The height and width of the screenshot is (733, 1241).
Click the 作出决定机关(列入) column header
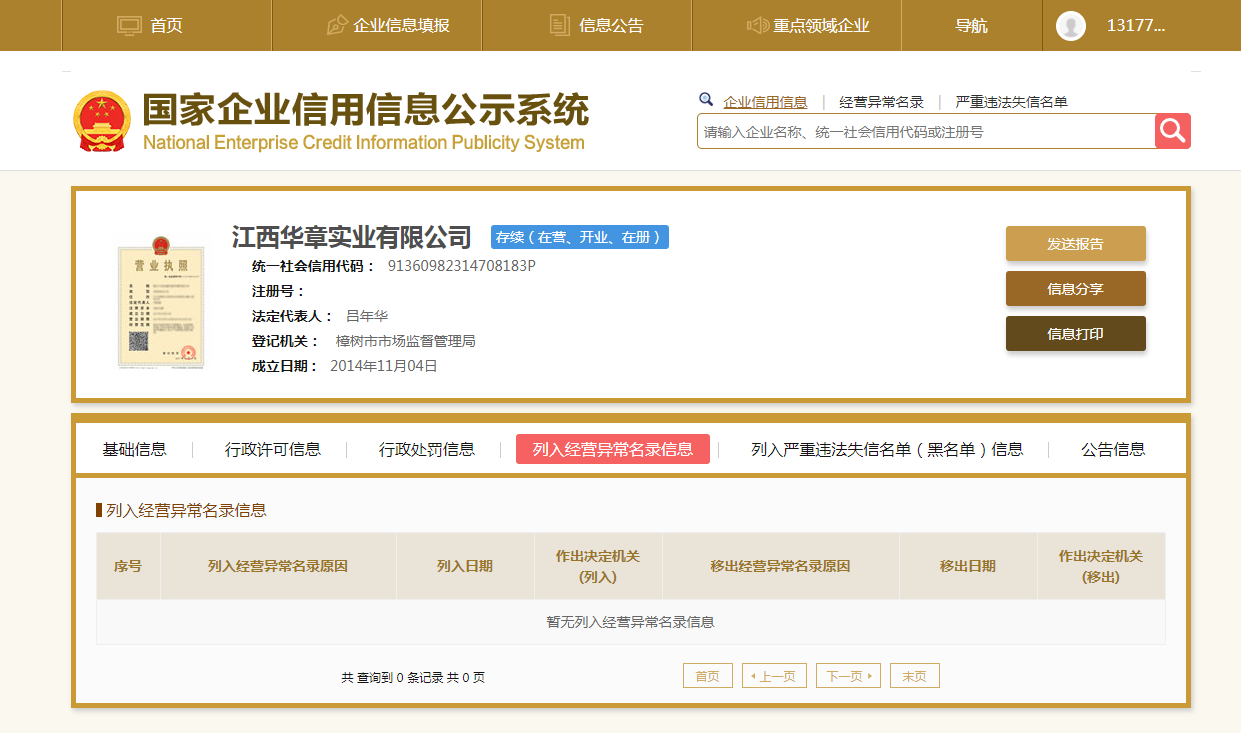[x=598, y=566]
